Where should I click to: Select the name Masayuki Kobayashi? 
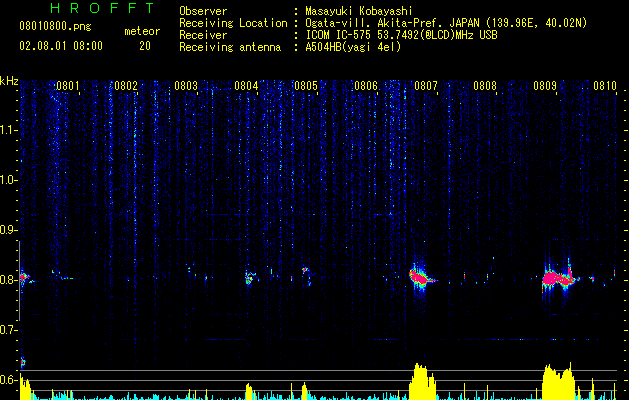[x=359, y=11]
